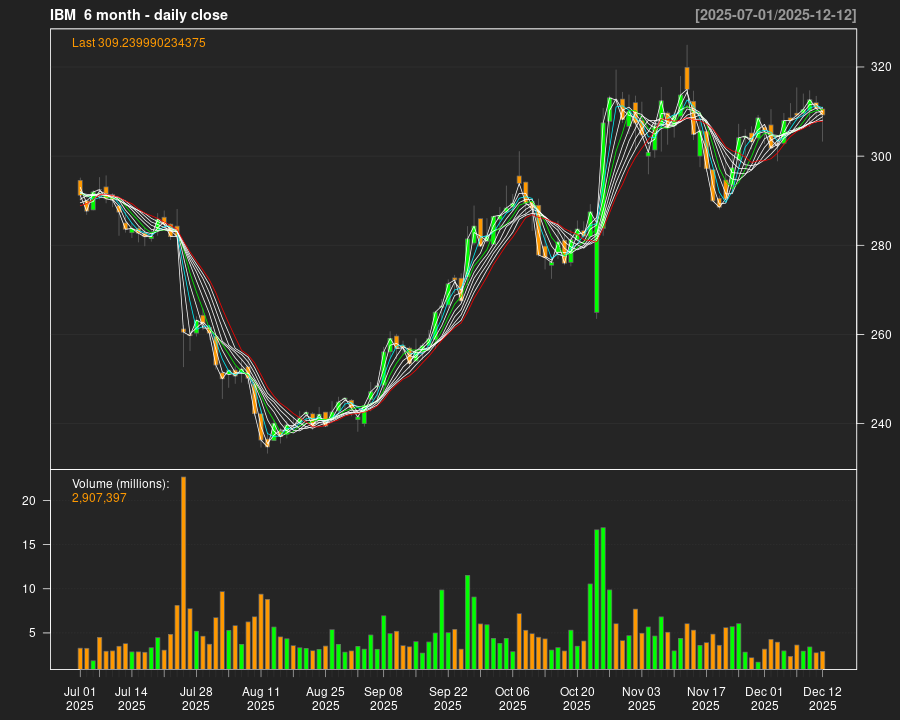Screen dimensions: 900x720
Task: Select the 240 price axis label
Action: tap(880, 424)
